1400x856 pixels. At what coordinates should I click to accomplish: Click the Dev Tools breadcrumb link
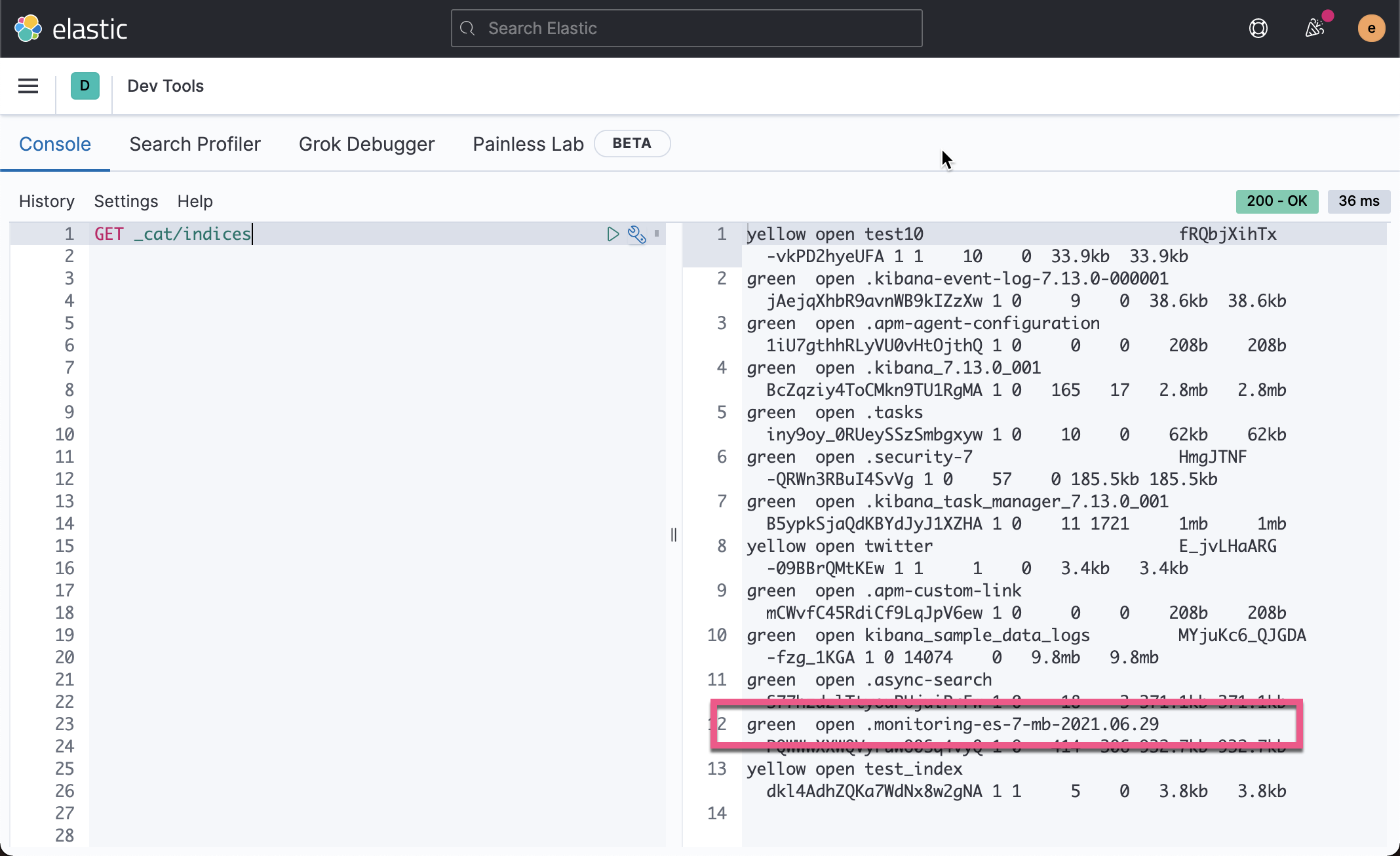click(x=165, y=86)
